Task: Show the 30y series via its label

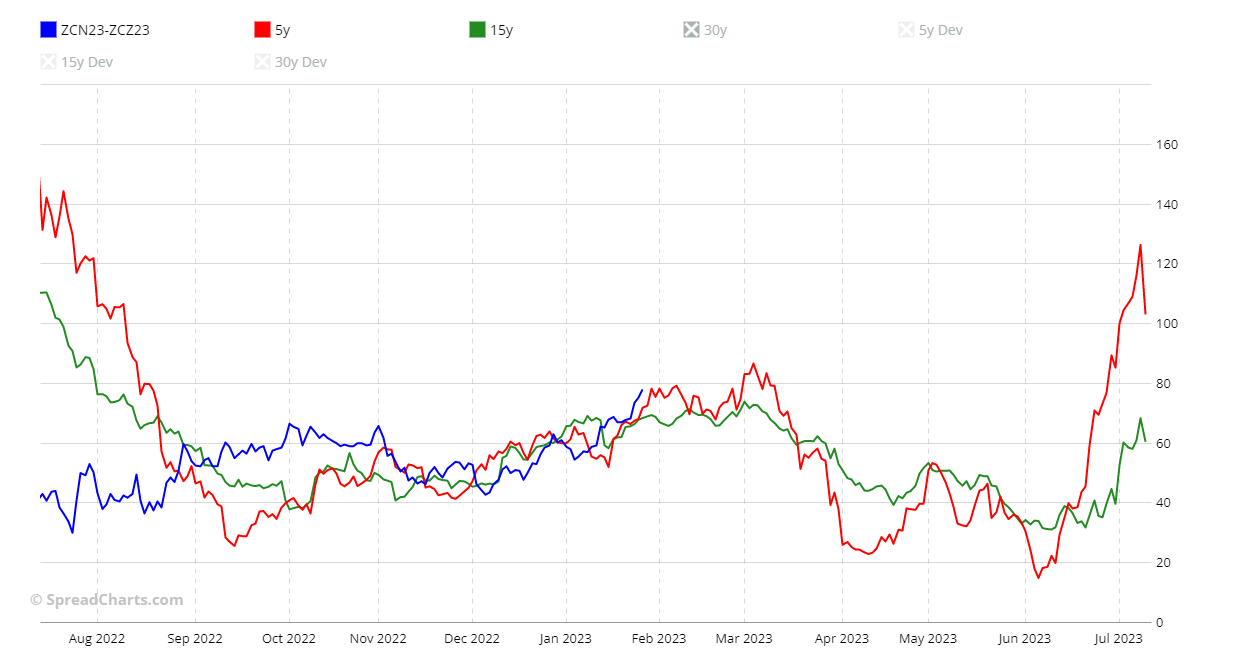Action: point(715,30)
